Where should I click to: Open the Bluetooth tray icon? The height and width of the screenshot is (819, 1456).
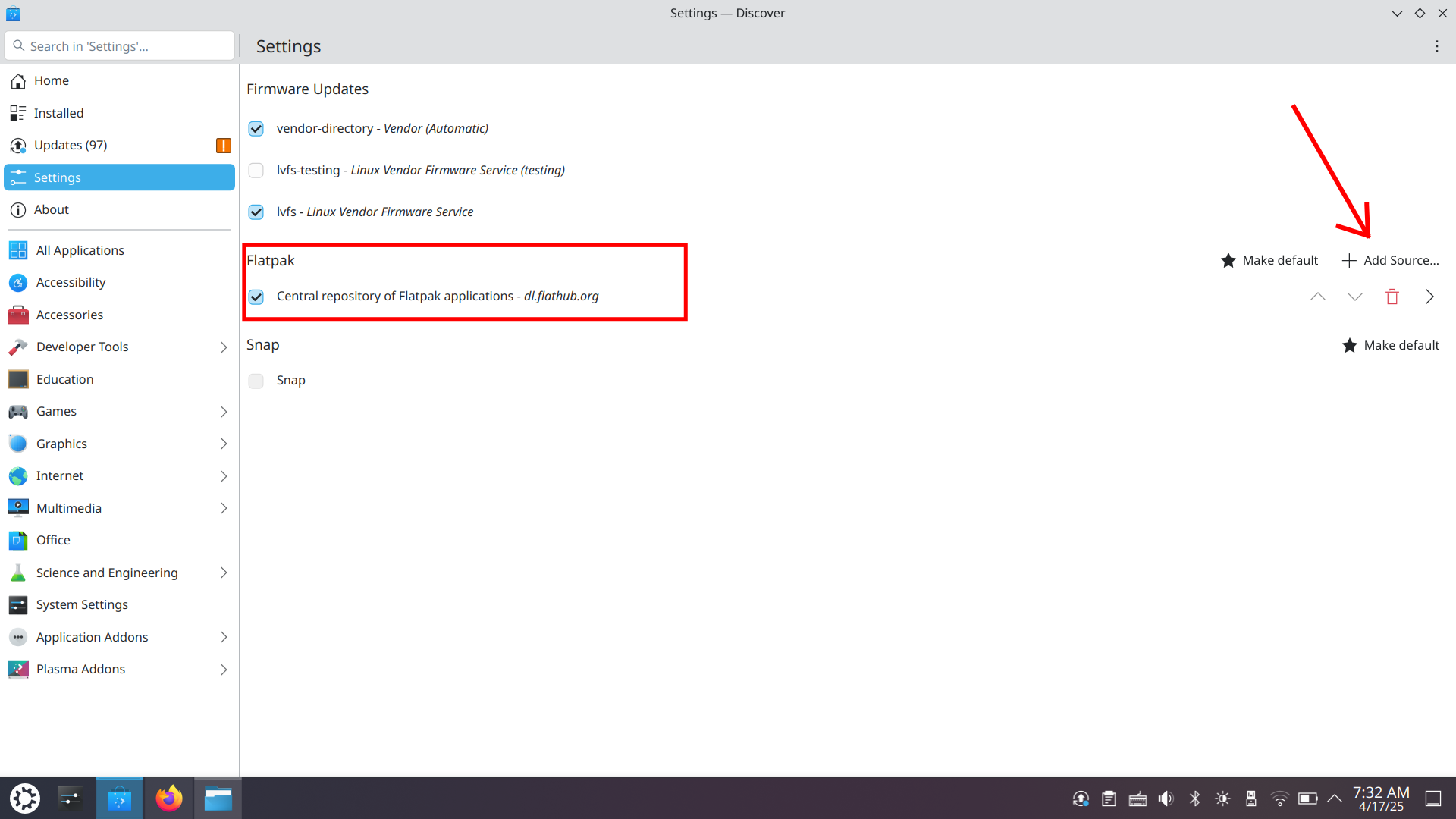(1194, 799)
